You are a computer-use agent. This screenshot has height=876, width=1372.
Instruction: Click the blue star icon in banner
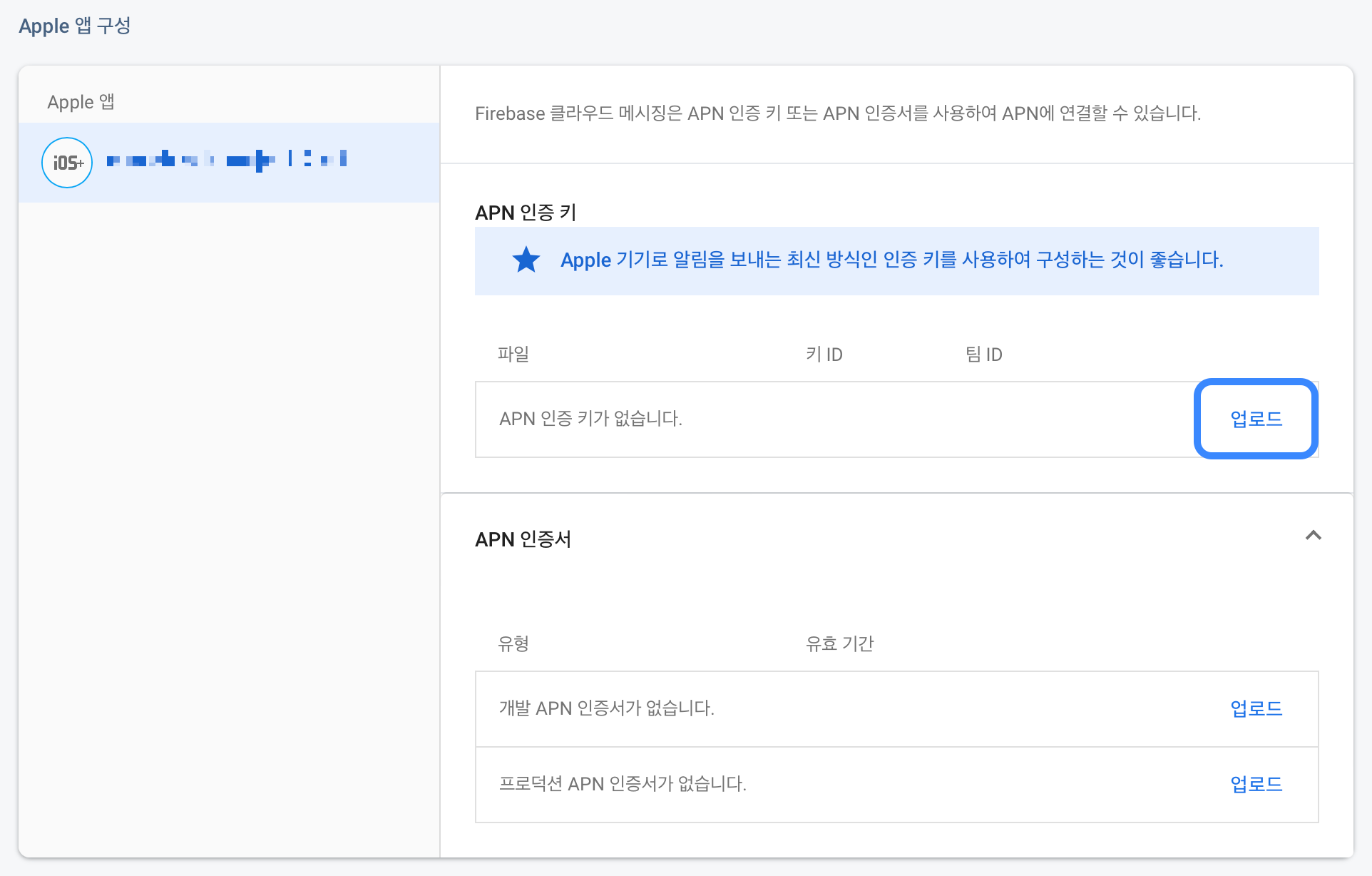click(526, 260)
